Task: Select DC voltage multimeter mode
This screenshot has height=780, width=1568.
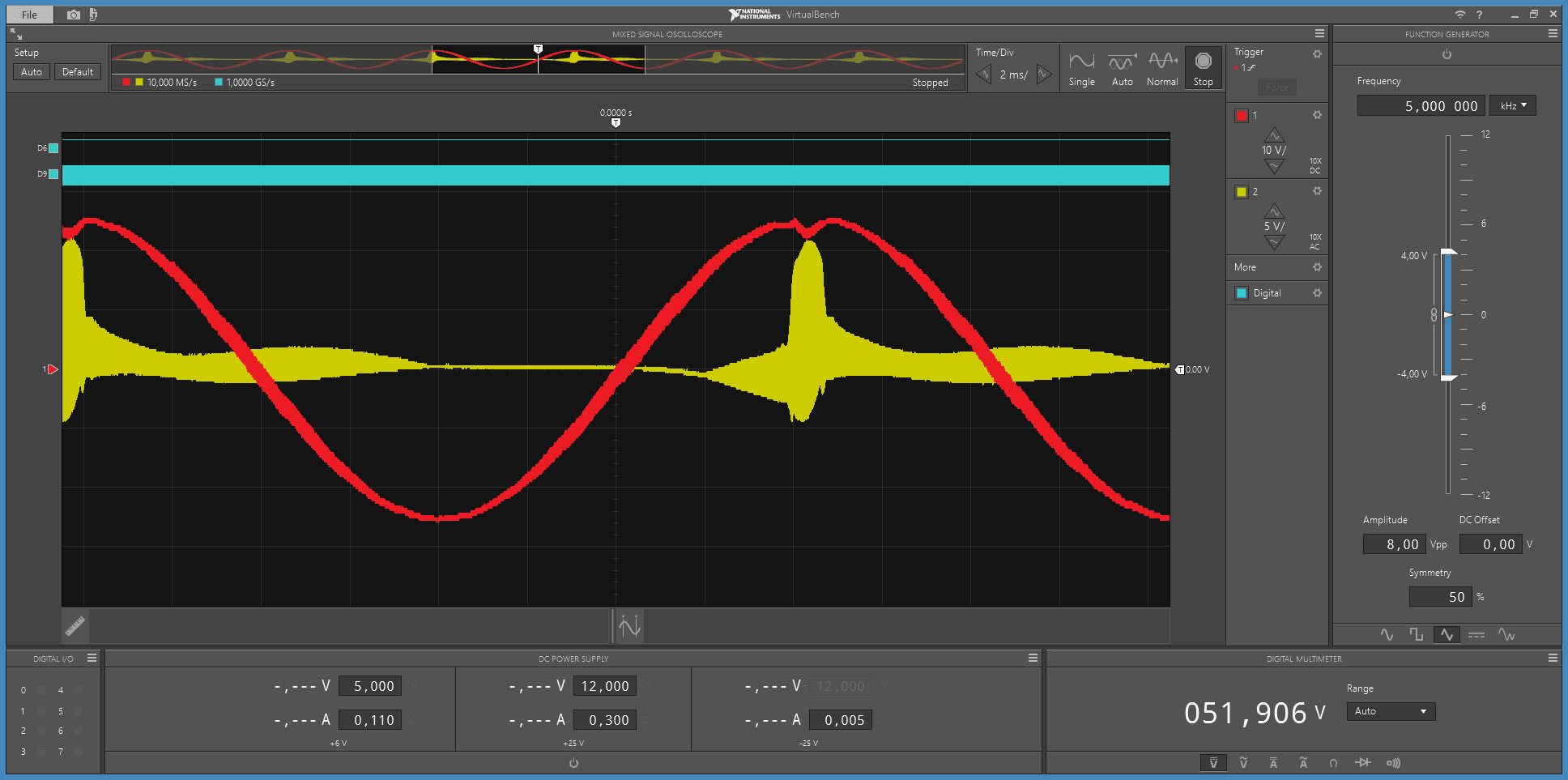Action: pos(1213,763)
